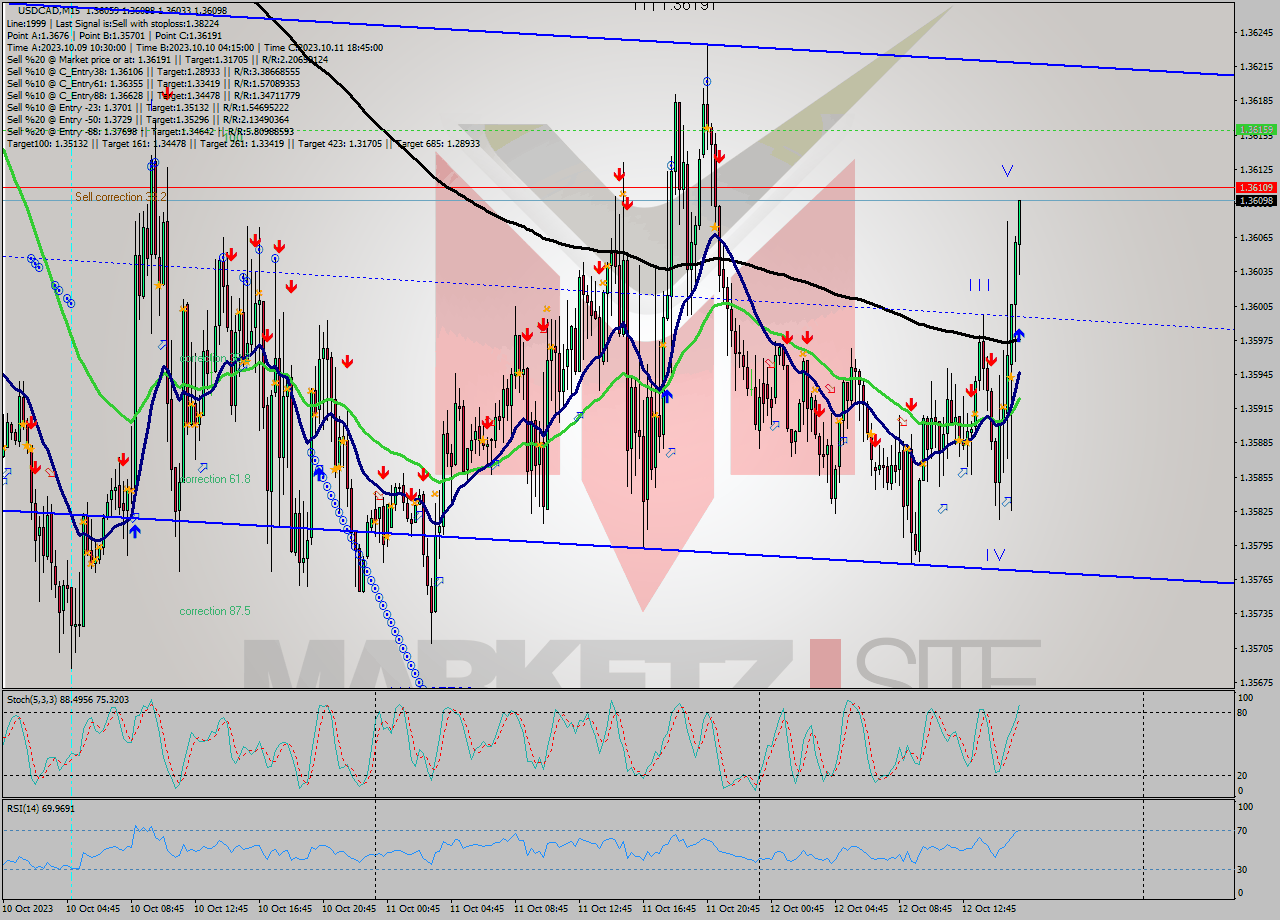Screen dimensions: 1280x920
Task: Click the double red sell arrows near mid-chart
Action: [535, 330]
